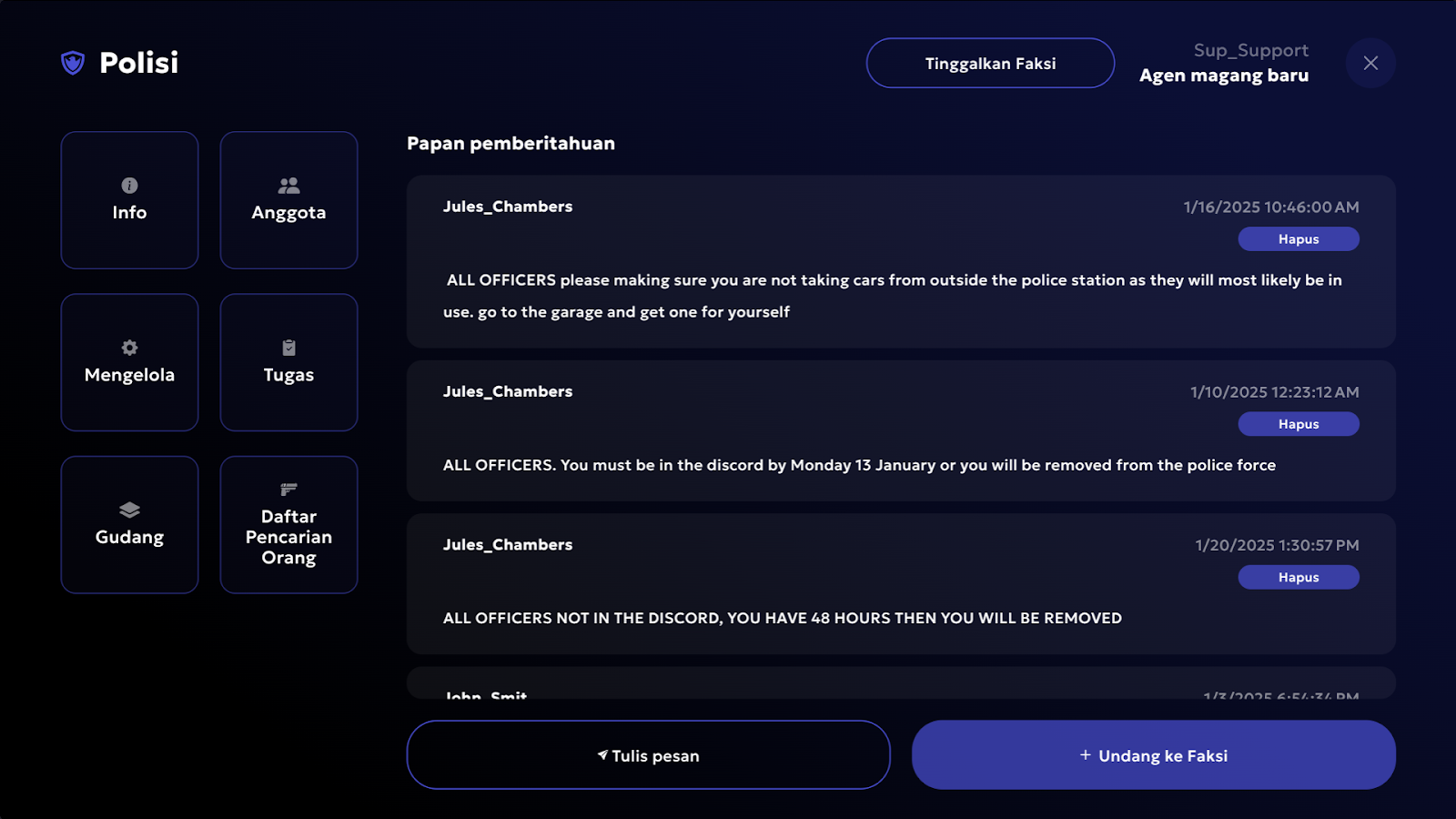Open Gudang layers icon
1456x819 pixels.
(129, 510)
